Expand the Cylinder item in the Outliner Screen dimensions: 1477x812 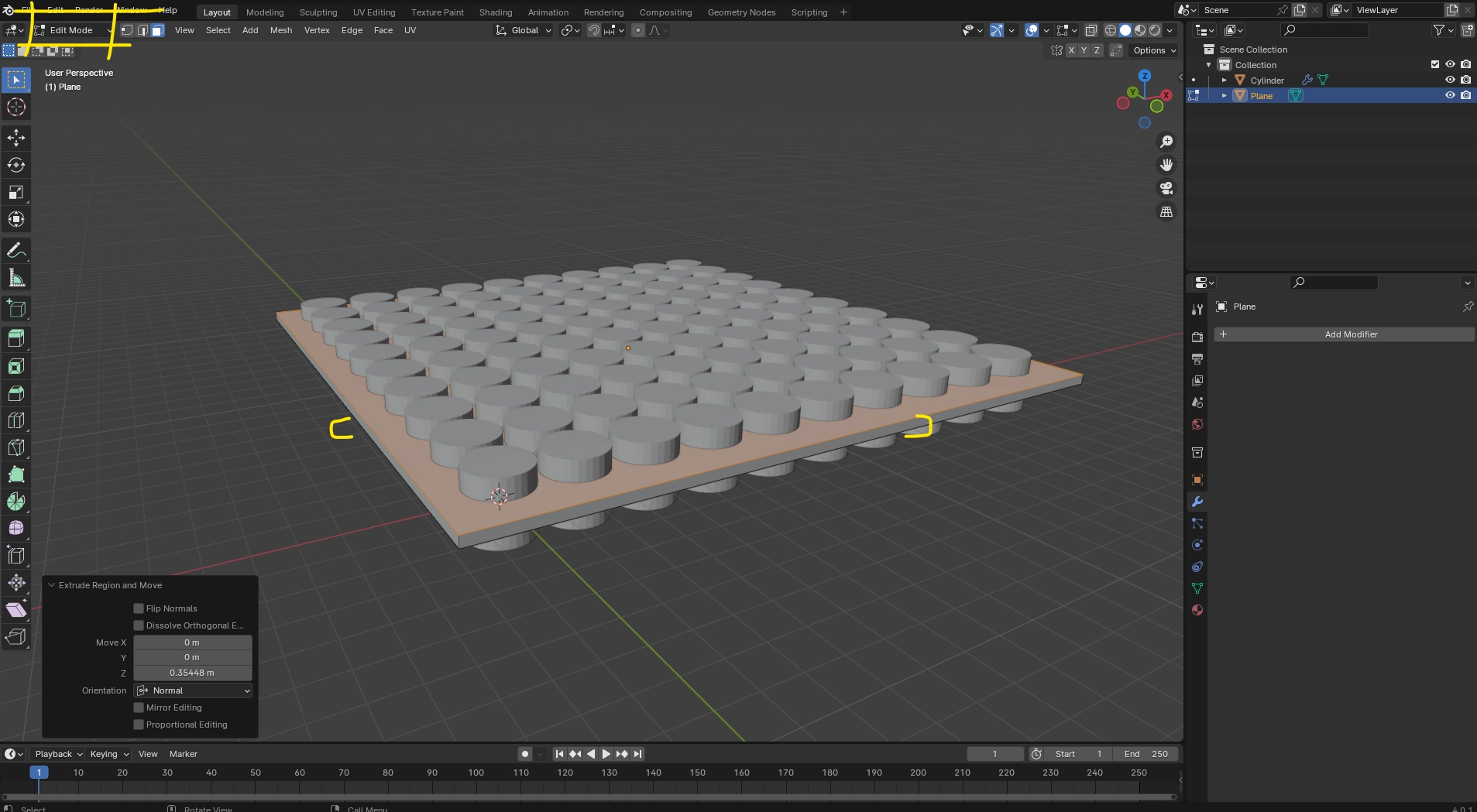(x=1225, y=80)
